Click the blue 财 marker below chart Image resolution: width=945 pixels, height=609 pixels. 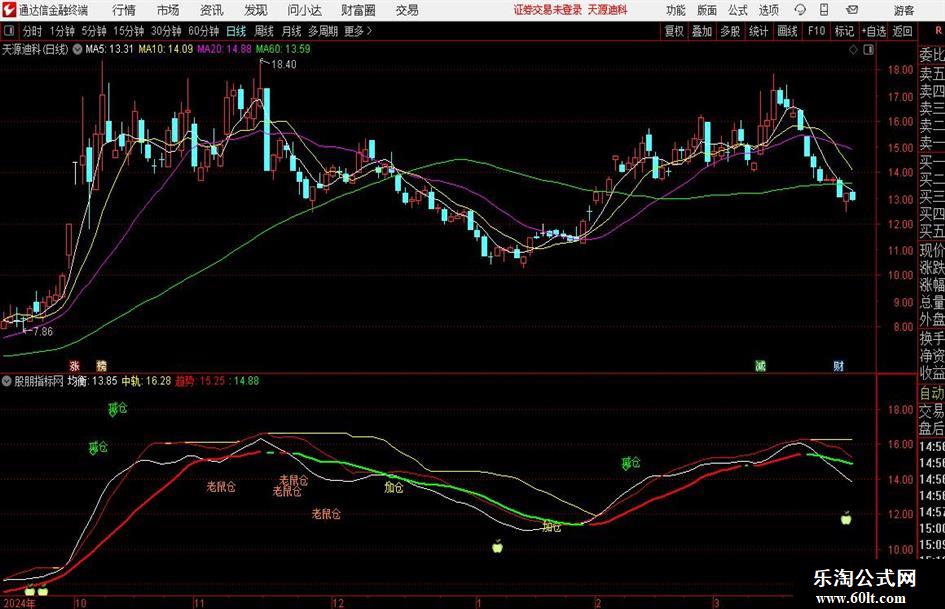pos(838,365)
